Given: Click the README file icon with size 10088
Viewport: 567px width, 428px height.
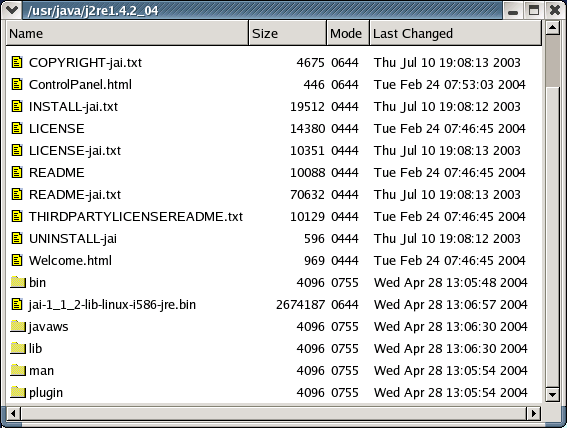Looking at the screenshot, I should point(17,172).
